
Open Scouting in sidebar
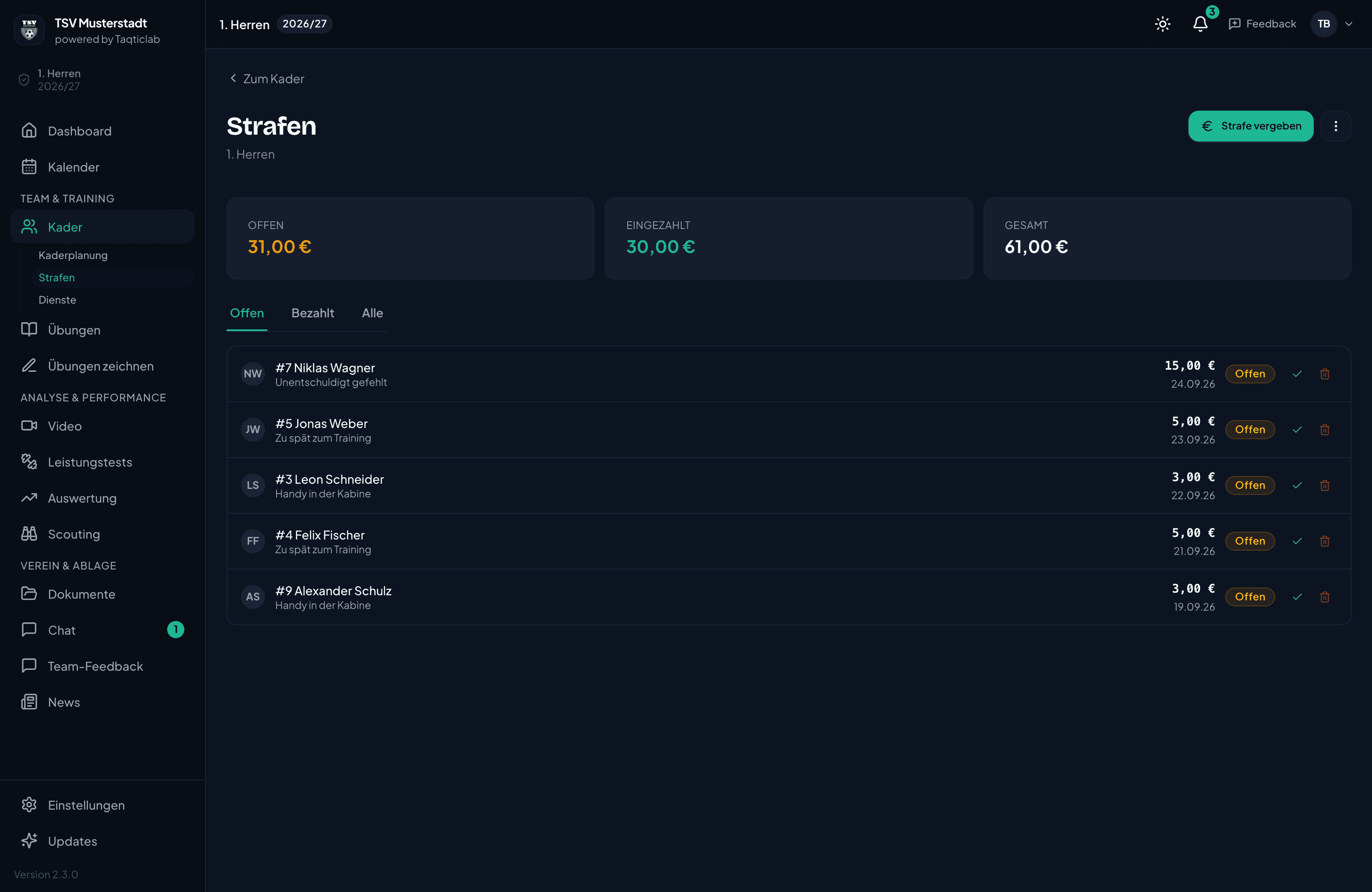(102, 534)
